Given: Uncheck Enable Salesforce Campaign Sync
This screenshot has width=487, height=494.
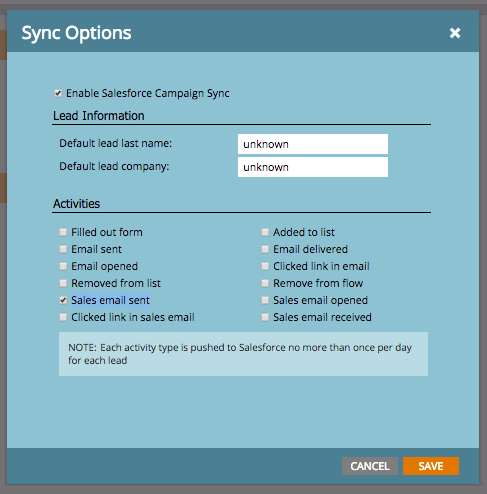Looking at the screenshot, I should pyautogui.click(x=58, y=93).
